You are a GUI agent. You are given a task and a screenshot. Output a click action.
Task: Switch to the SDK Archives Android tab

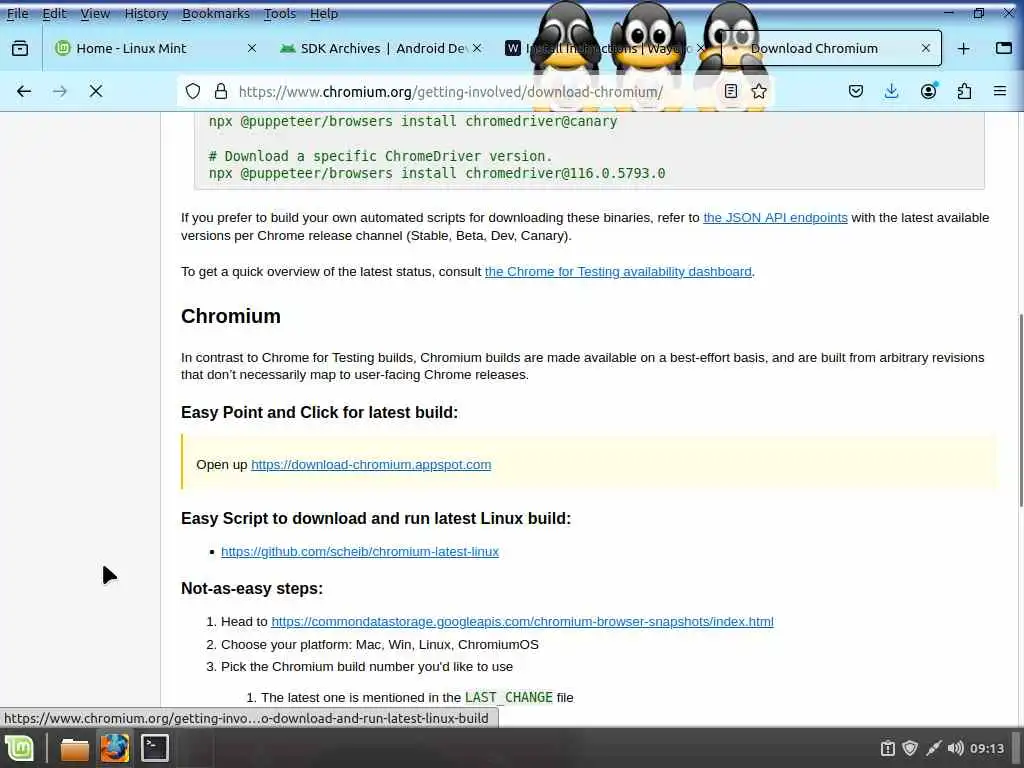381,48
